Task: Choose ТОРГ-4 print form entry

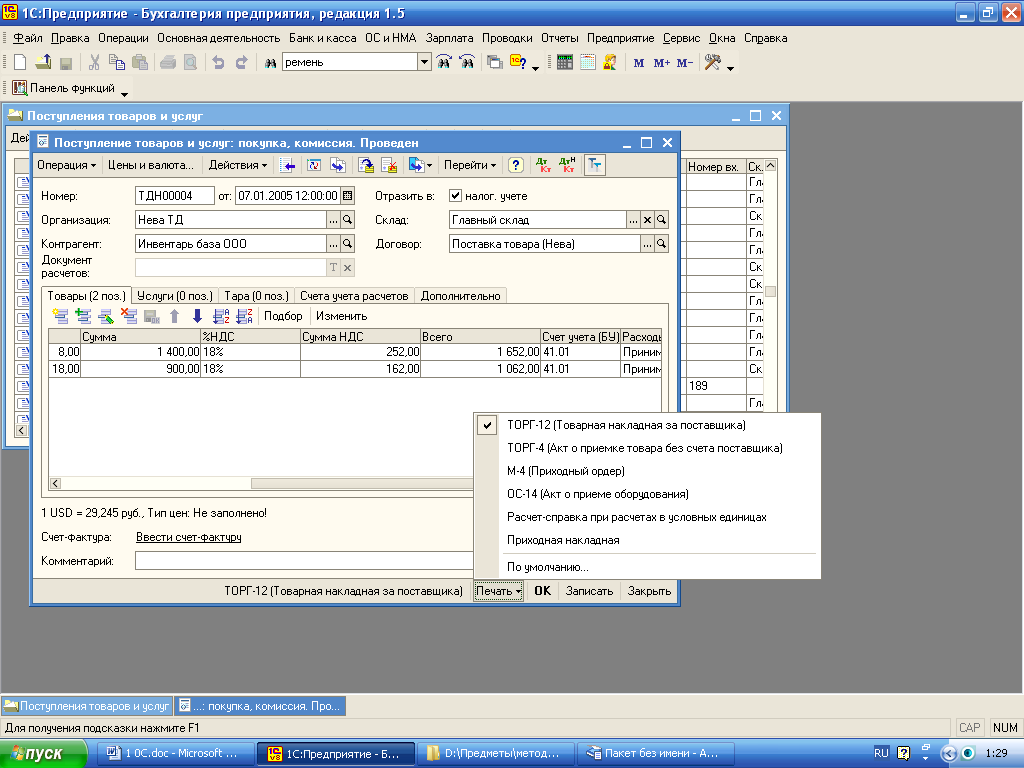Action: 645,448
